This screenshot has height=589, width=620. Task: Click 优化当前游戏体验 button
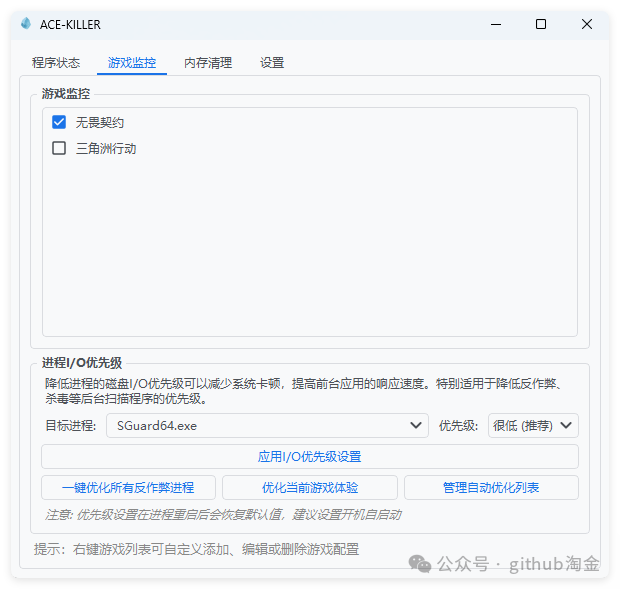coord(310,487)
